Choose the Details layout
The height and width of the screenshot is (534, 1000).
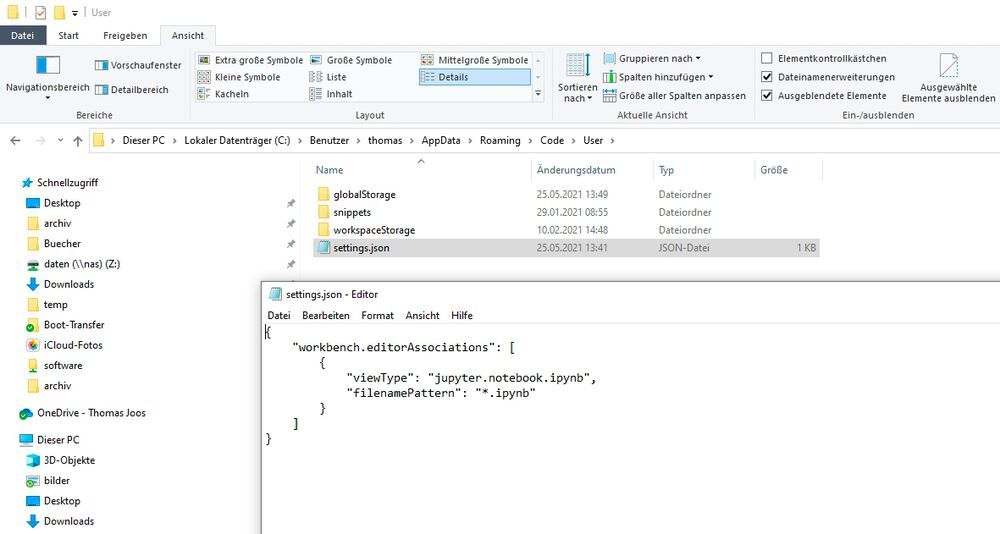coord(474,77)
